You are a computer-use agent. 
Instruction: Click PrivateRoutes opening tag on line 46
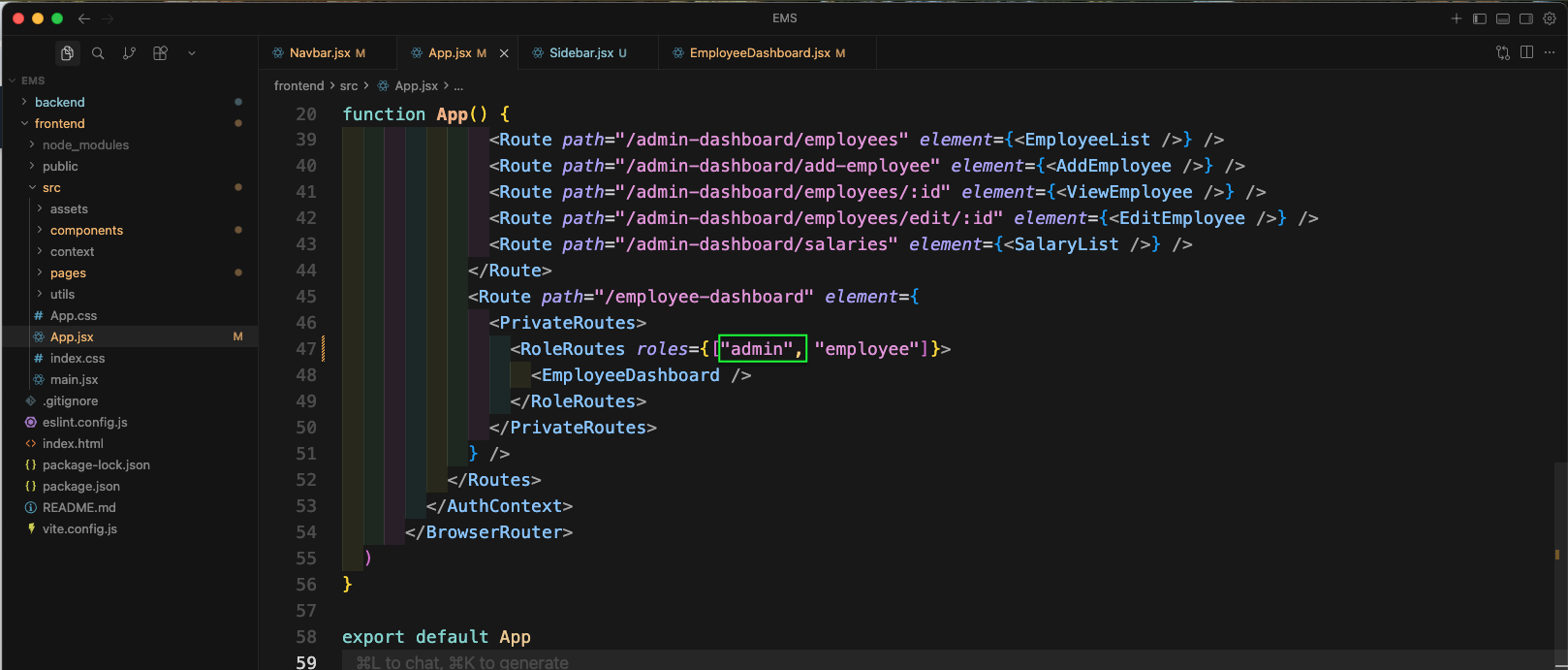pyautogui.click(x=568, y=323)
